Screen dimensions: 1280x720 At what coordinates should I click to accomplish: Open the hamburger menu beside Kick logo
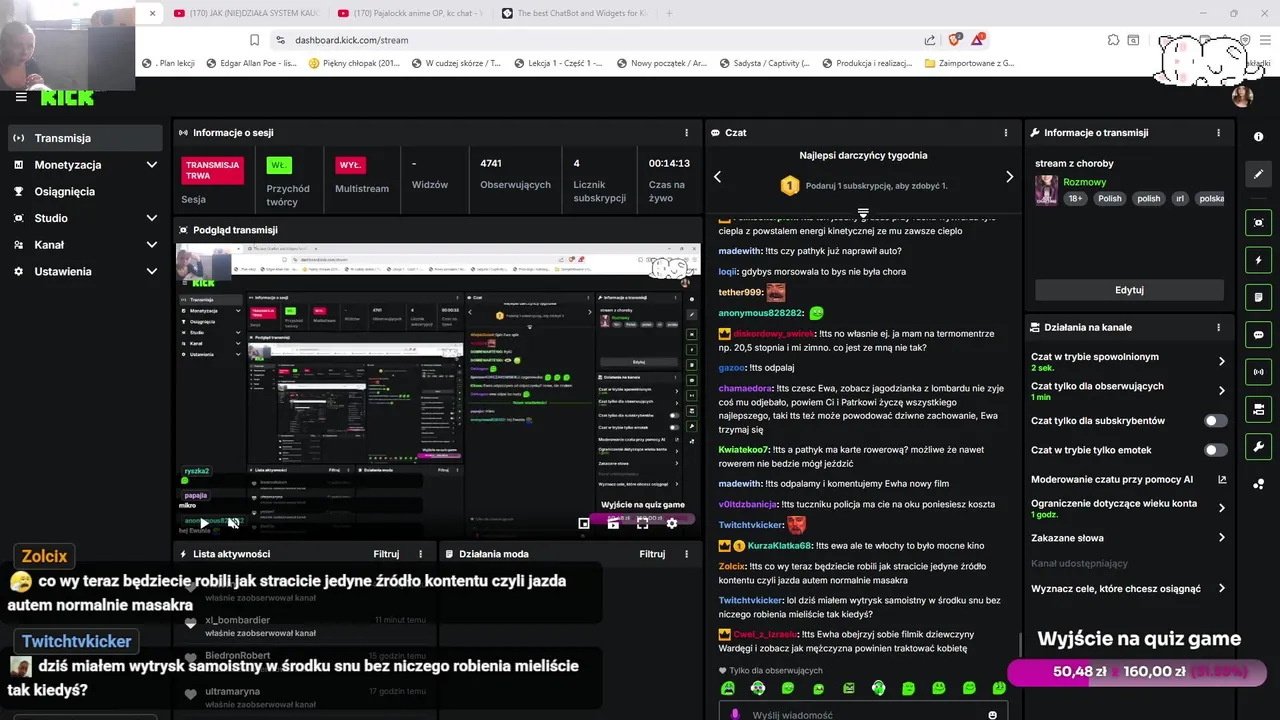tap(21, 97)
